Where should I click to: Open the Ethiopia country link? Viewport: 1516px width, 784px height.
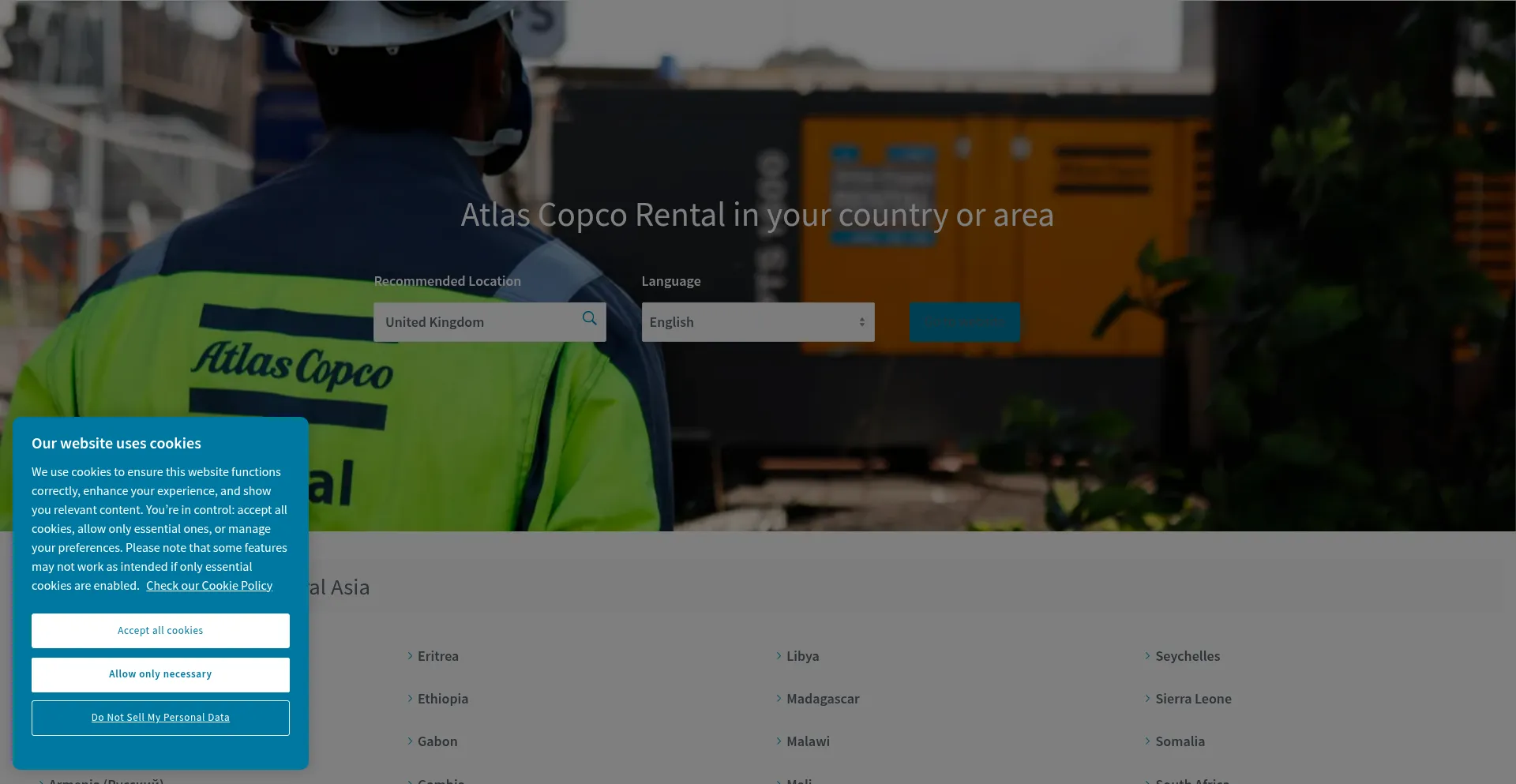tap(443, 699)
